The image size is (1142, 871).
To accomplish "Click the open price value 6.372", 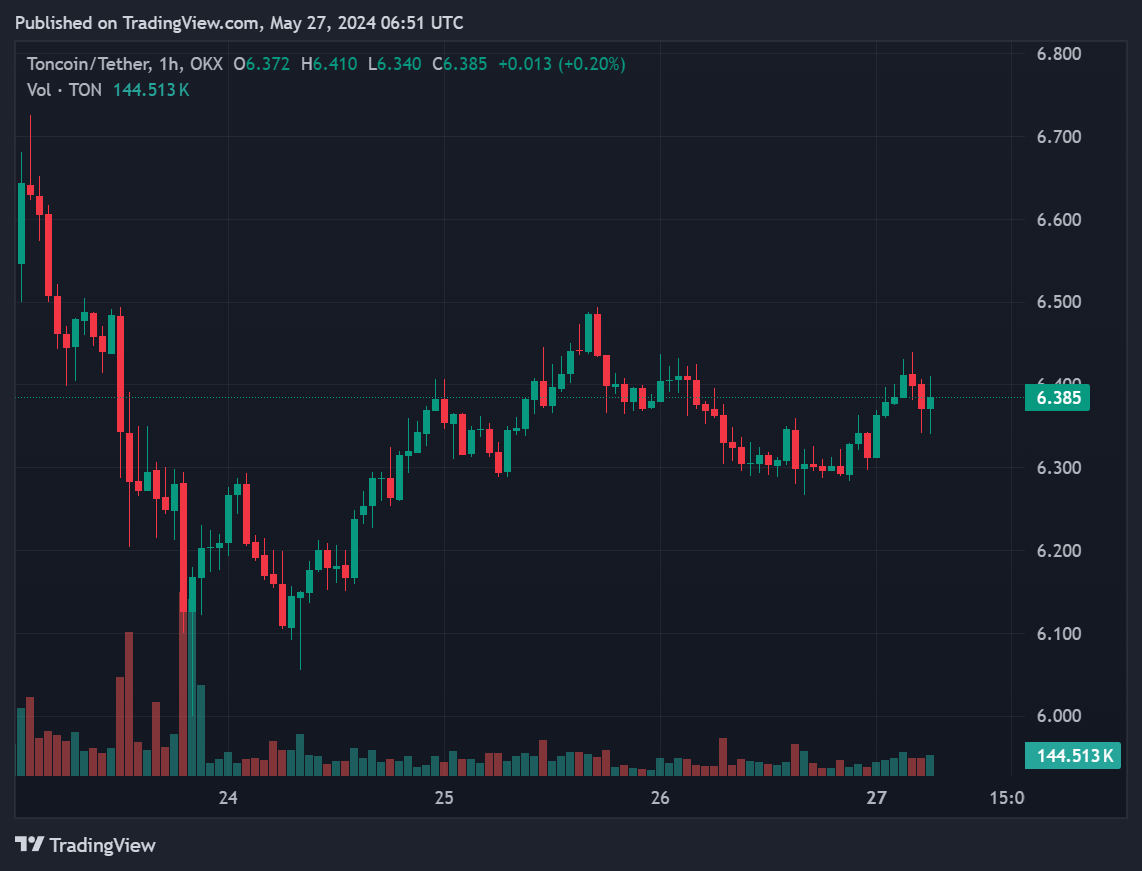I will tap(268, 64).
